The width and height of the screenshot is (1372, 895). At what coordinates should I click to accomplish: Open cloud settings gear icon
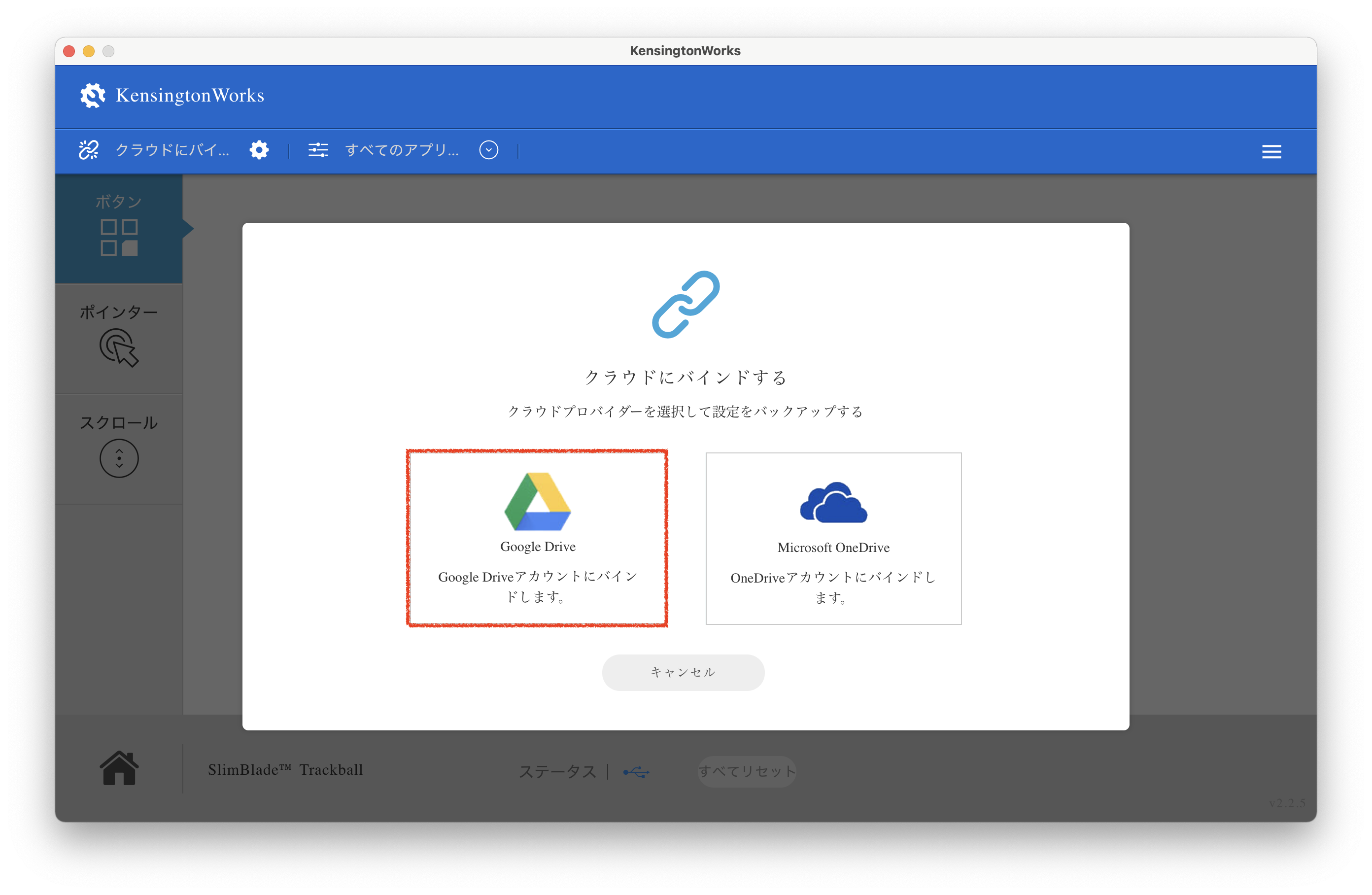tap(259, 150)
